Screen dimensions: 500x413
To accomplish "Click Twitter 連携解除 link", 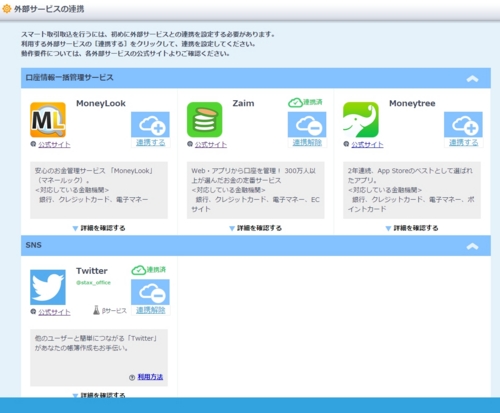I will (151, 310).
